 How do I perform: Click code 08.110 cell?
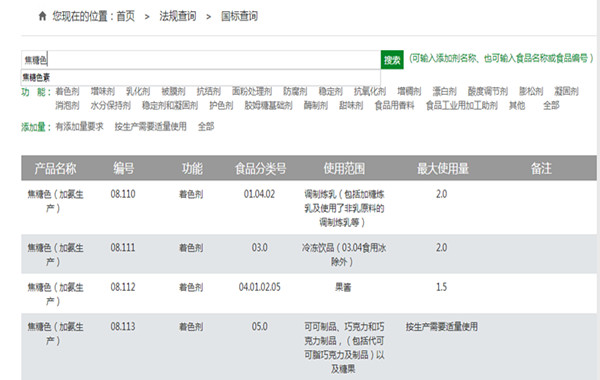123,194
